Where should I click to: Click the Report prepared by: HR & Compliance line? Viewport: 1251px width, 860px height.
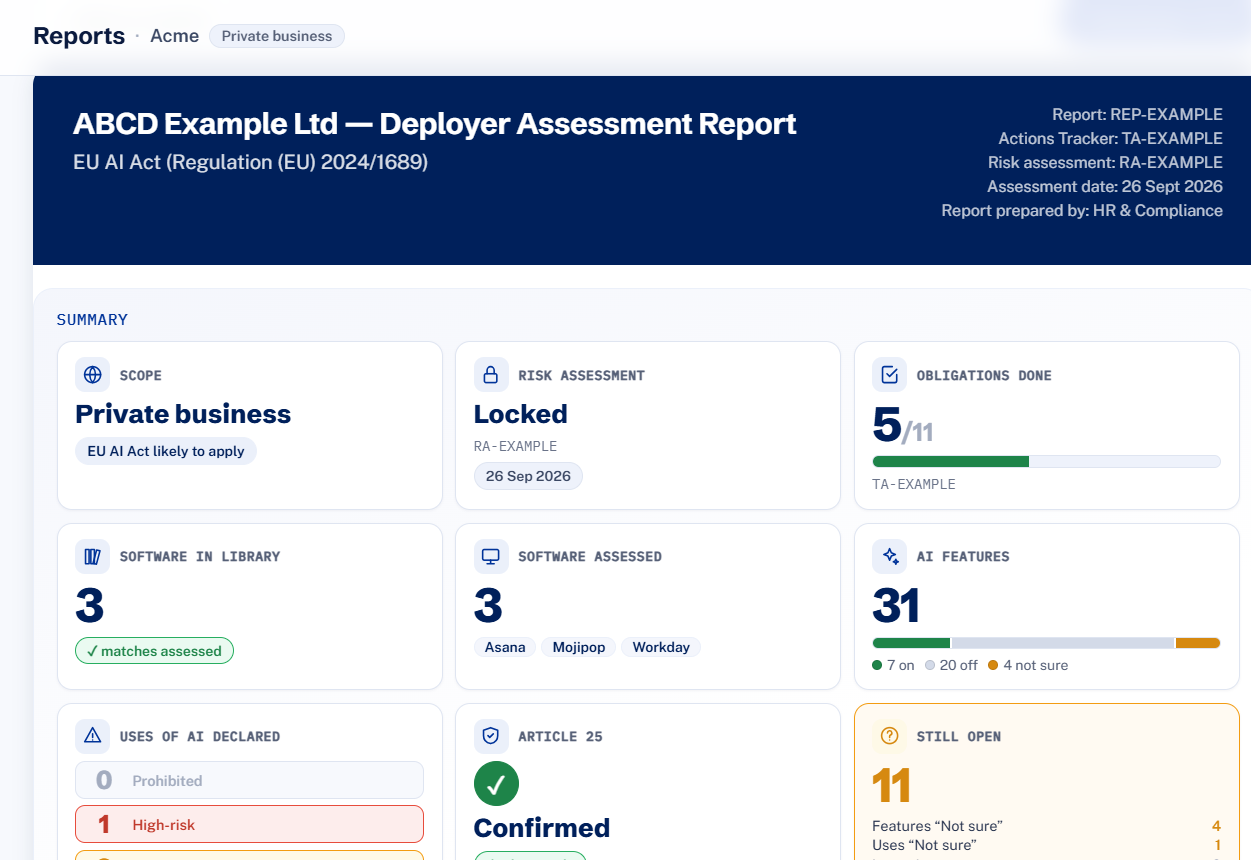[x=1082, y=210]
